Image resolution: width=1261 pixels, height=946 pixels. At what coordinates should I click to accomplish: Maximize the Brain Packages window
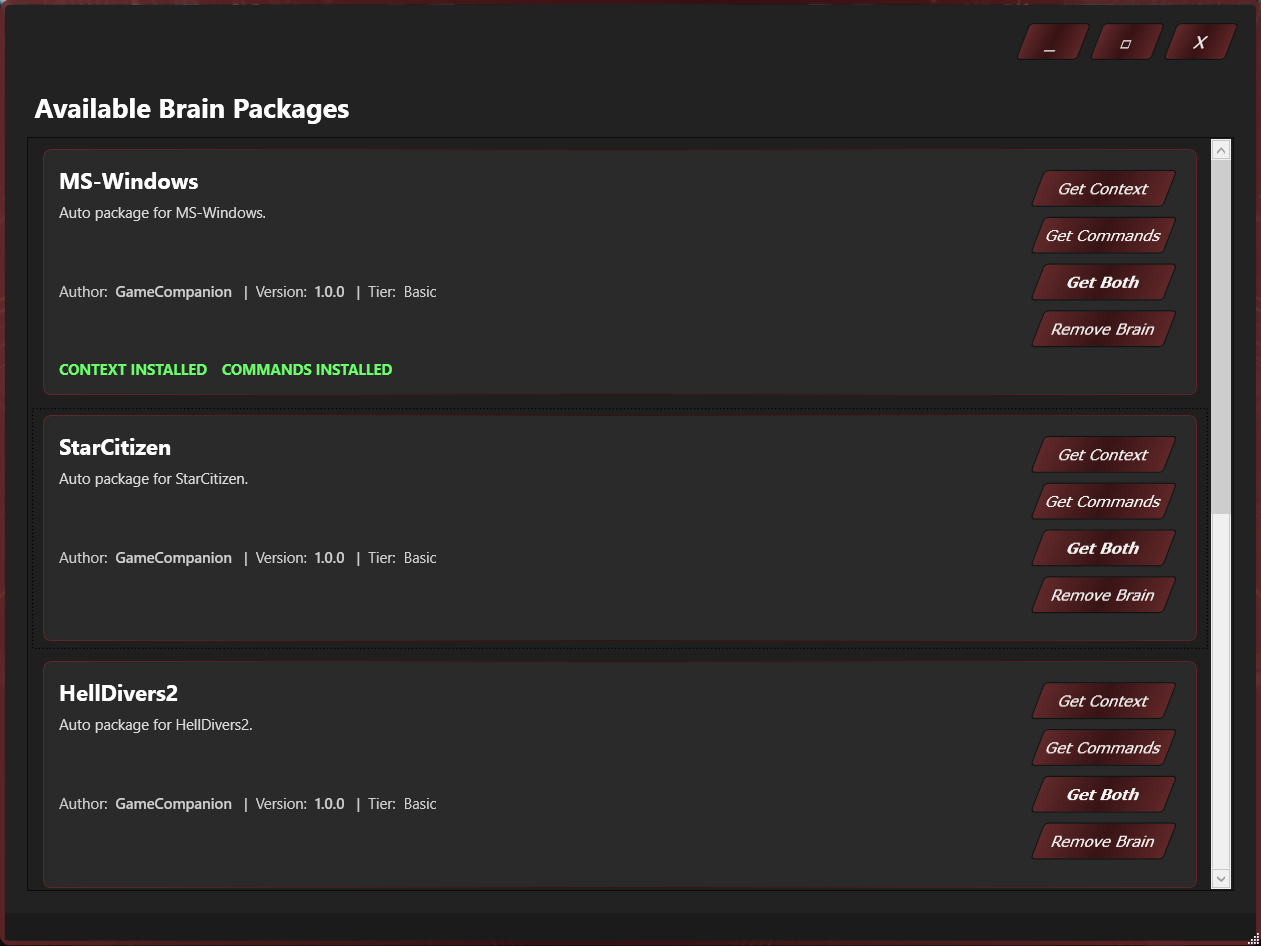[1127, 42]
